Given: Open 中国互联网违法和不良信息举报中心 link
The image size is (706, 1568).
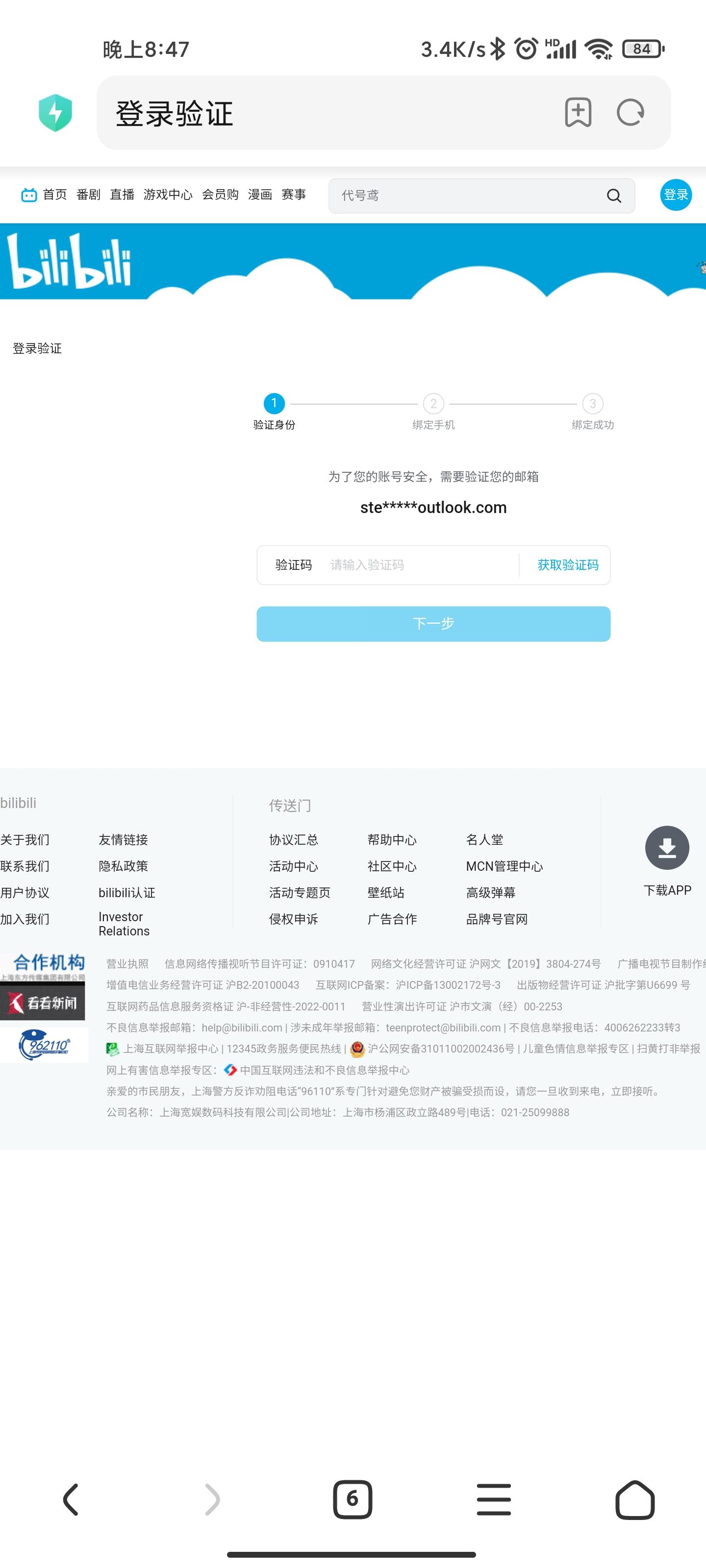Looking at the screenshot, I should (x=324, y=1070).
